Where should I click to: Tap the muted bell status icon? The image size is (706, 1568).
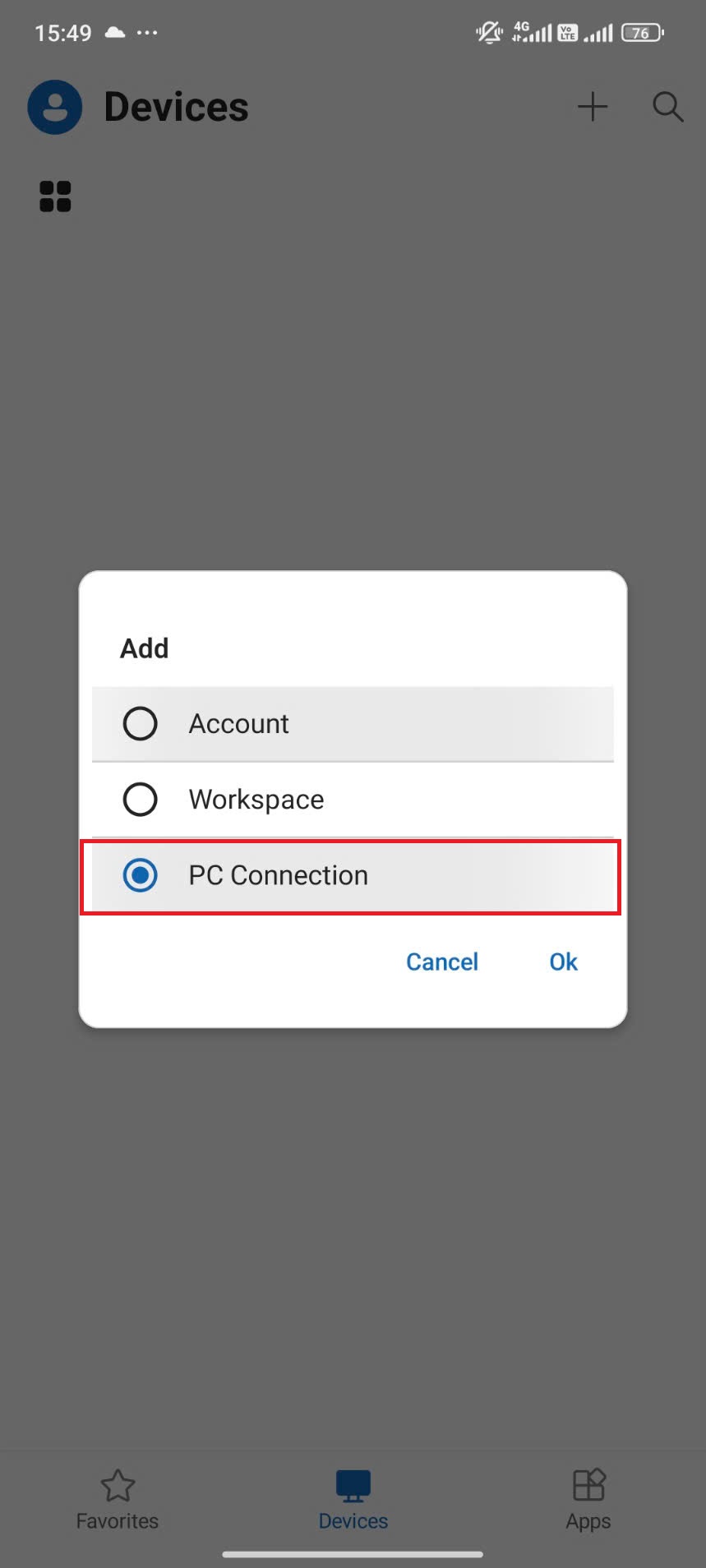pos(489,33)
